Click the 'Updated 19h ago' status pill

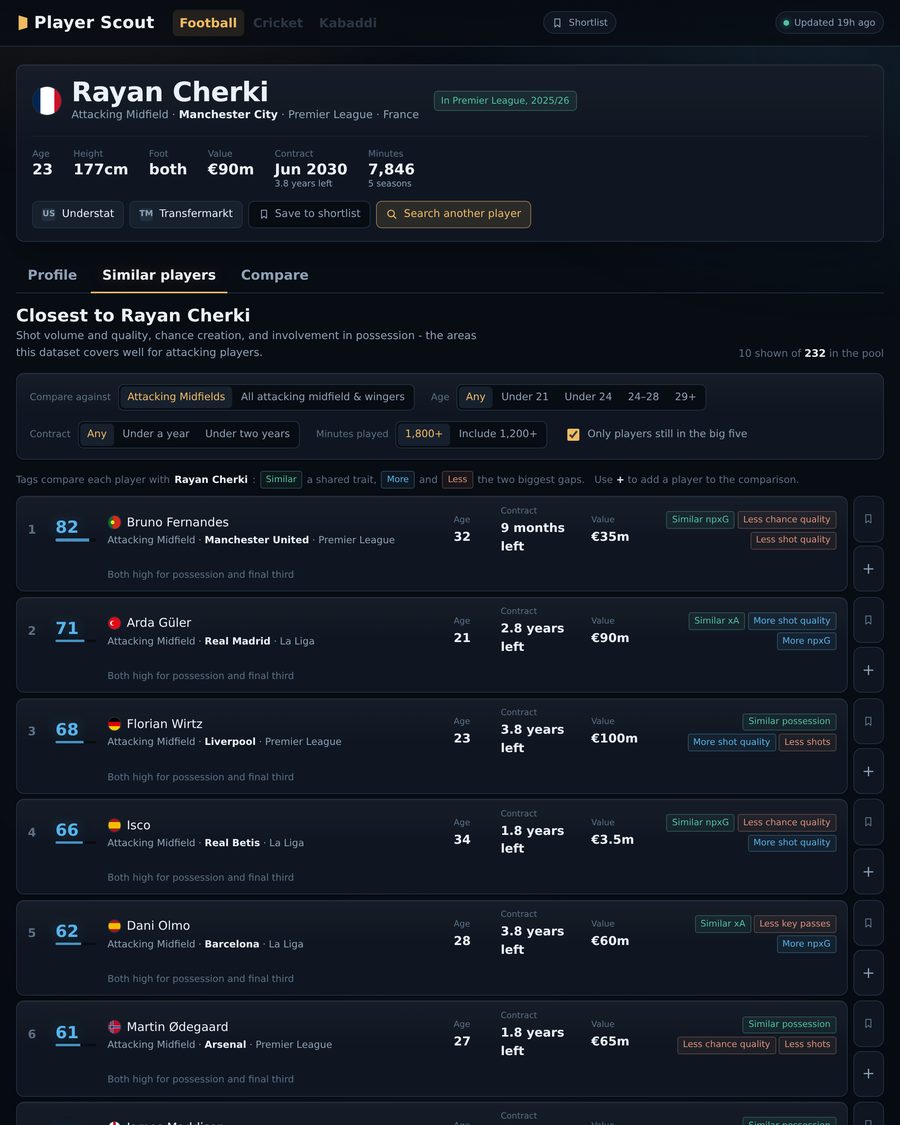point(829,23)
